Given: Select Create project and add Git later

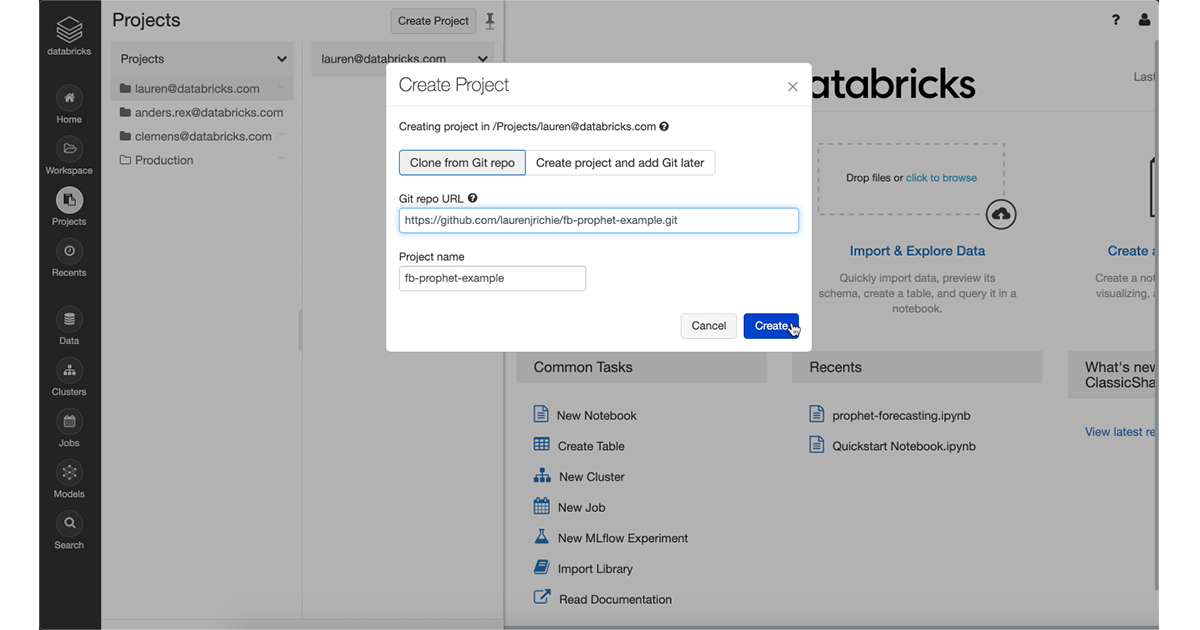Looking at the screenshot, I should pyautogui.click(x=620, y=163).
